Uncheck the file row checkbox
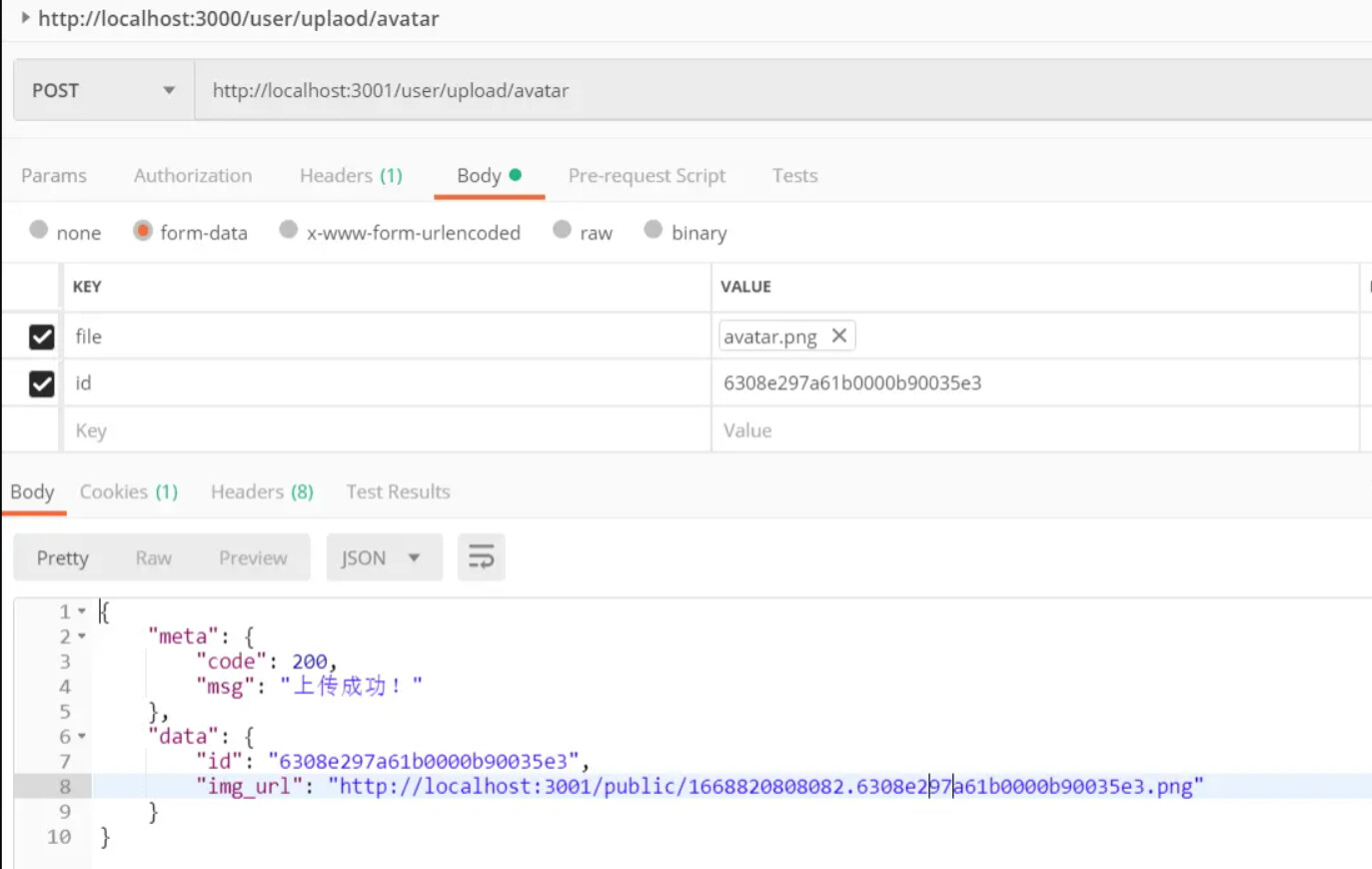The width and height of the screenshot is (1372, 869). click(x=42, y=337)
